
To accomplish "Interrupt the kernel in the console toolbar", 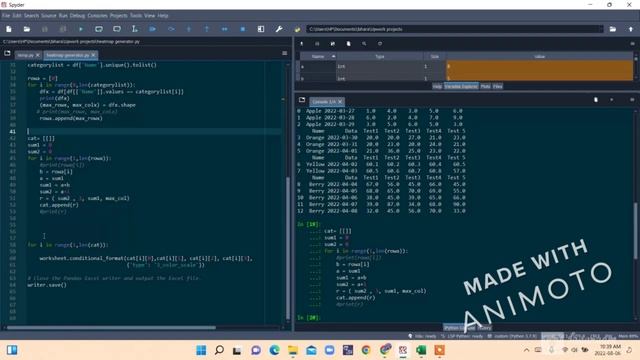I will 611,100.
